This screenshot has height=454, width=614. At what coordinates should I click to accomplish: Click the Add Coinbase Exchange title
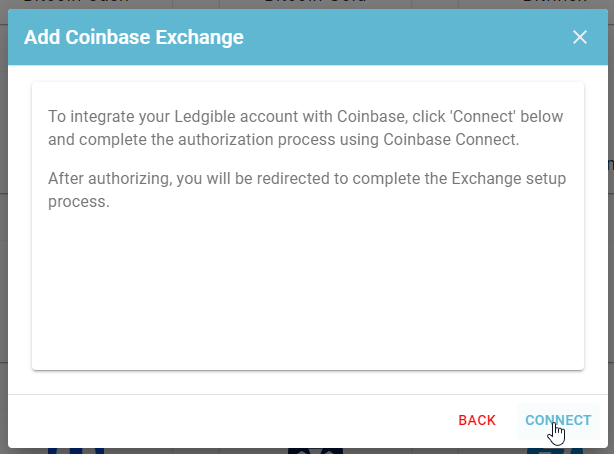coord(134,37)
